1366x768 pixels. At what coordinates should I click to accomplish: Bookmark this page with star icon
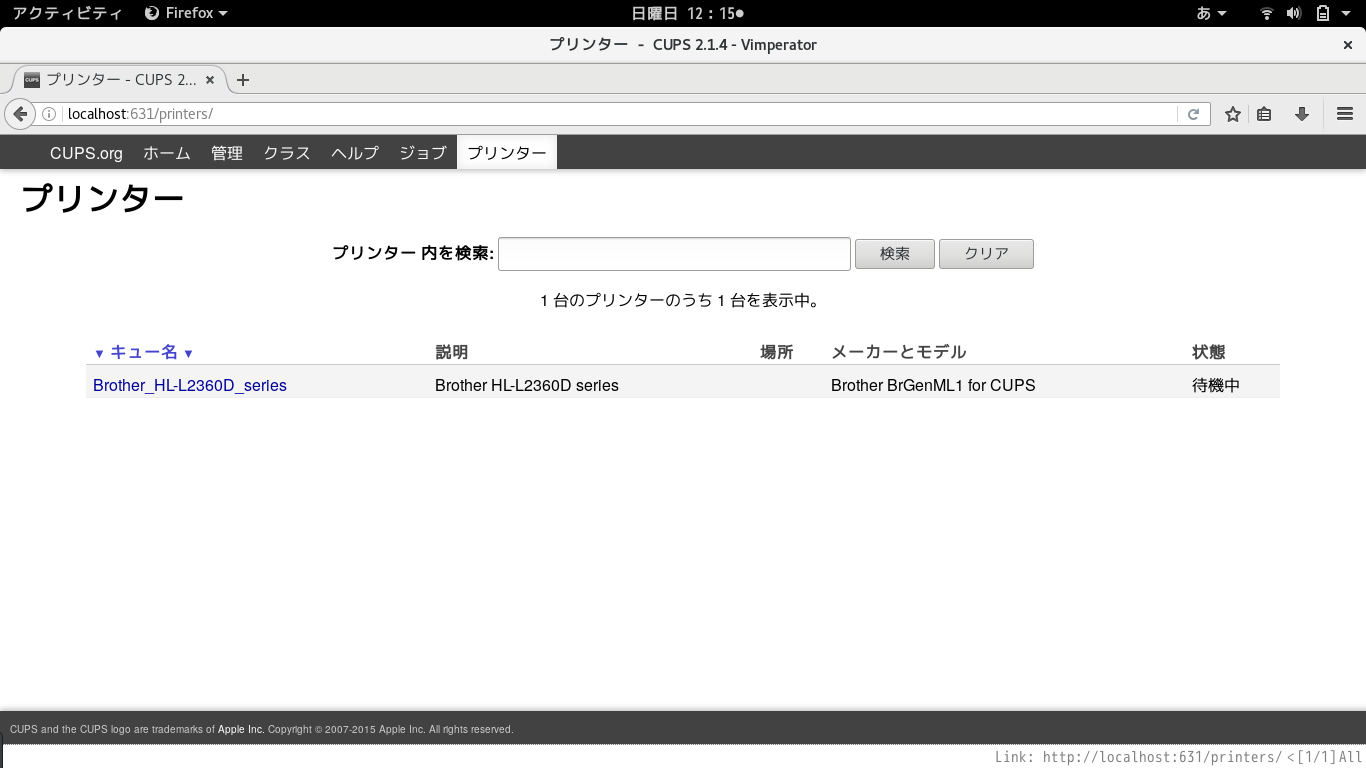tap(1233, 114)
